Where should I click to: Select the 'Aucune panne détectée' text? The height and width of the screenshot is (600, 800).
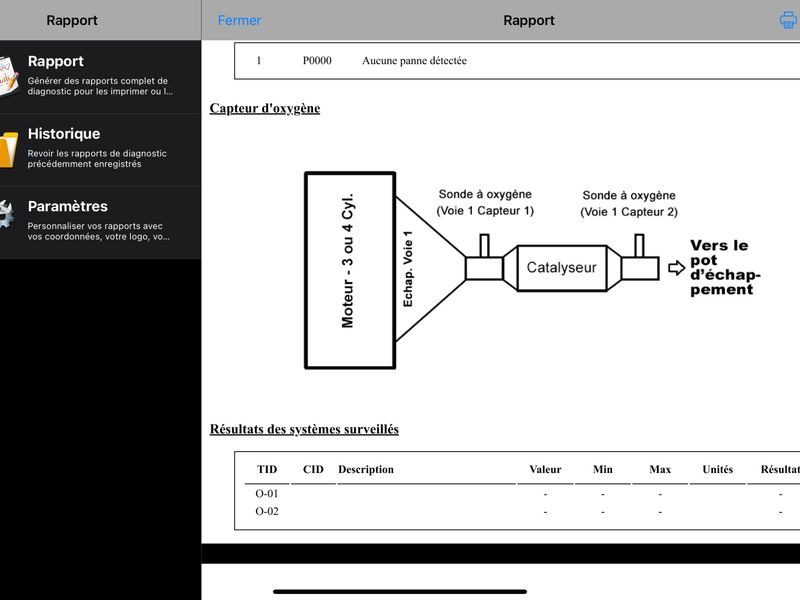point(414,61)
